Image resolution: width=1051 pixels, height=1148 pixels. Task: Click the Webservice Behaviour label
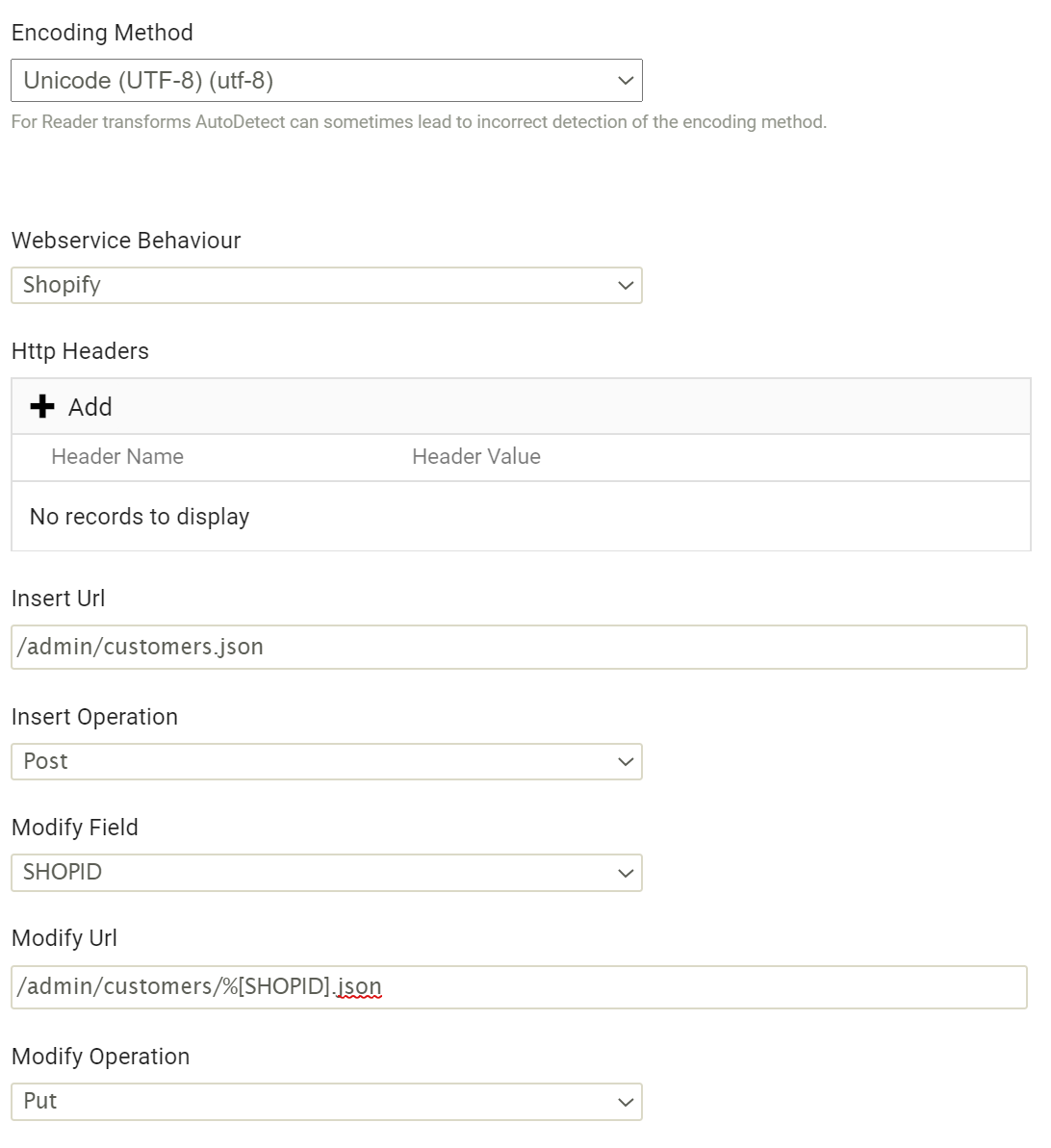tap(126, 241)
